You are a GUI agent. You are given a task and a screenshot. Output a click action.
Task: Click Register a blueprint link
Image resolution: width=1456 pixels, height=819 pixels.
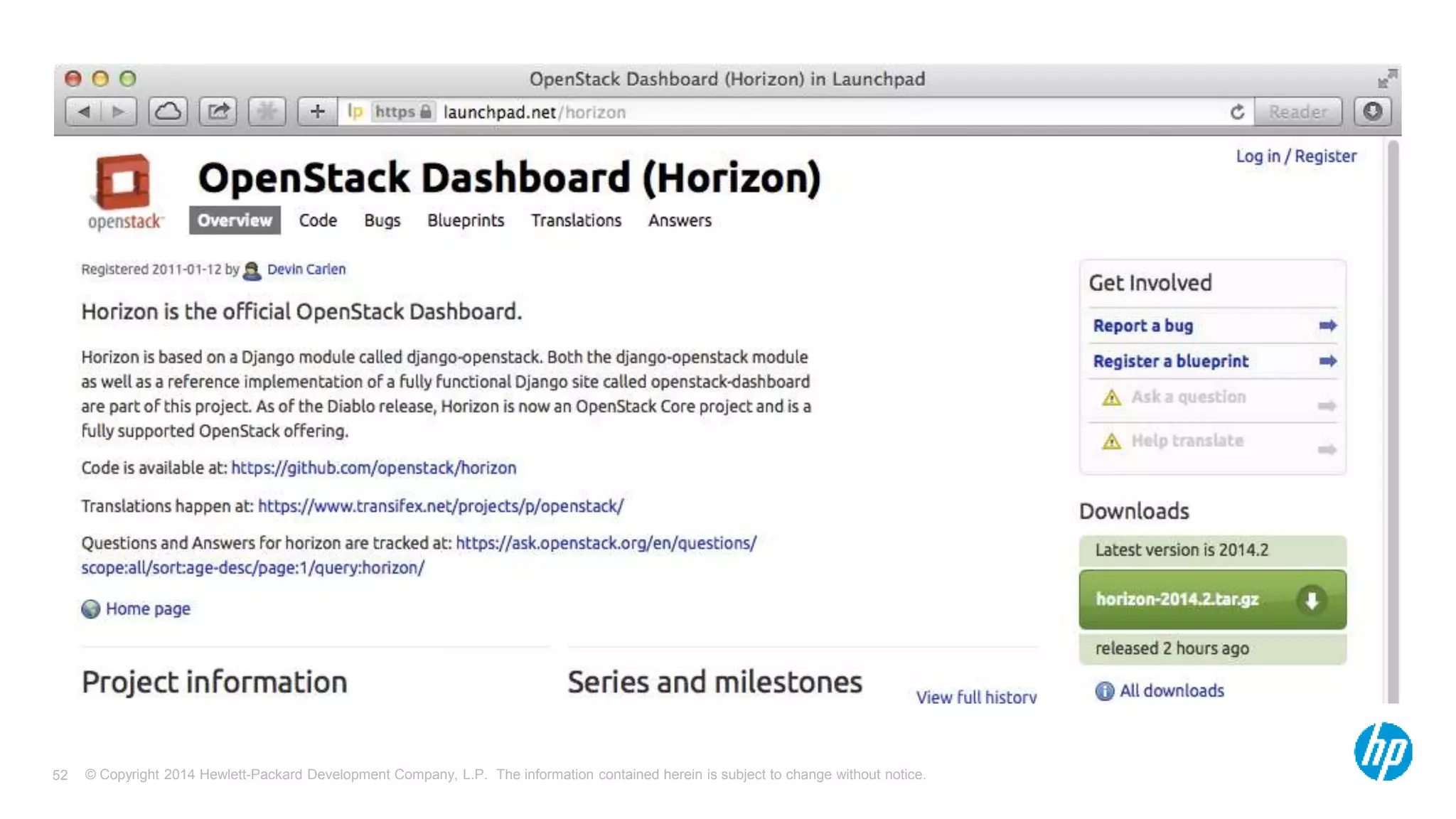(1170, 361)
